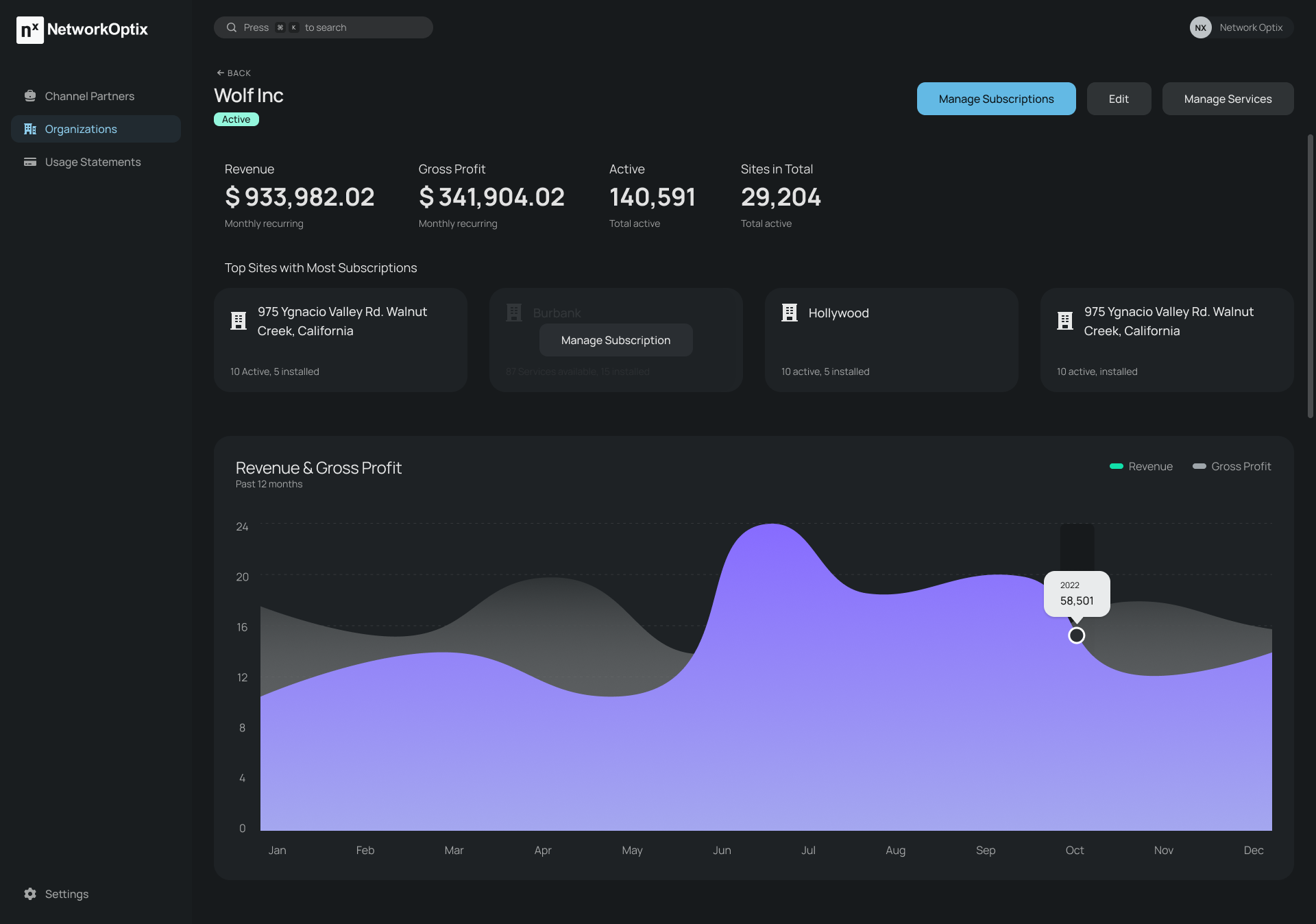Viewport: 1316px width, 924px height.
Task: Click the 29,204 sites total value
Action: click(781, 197)
